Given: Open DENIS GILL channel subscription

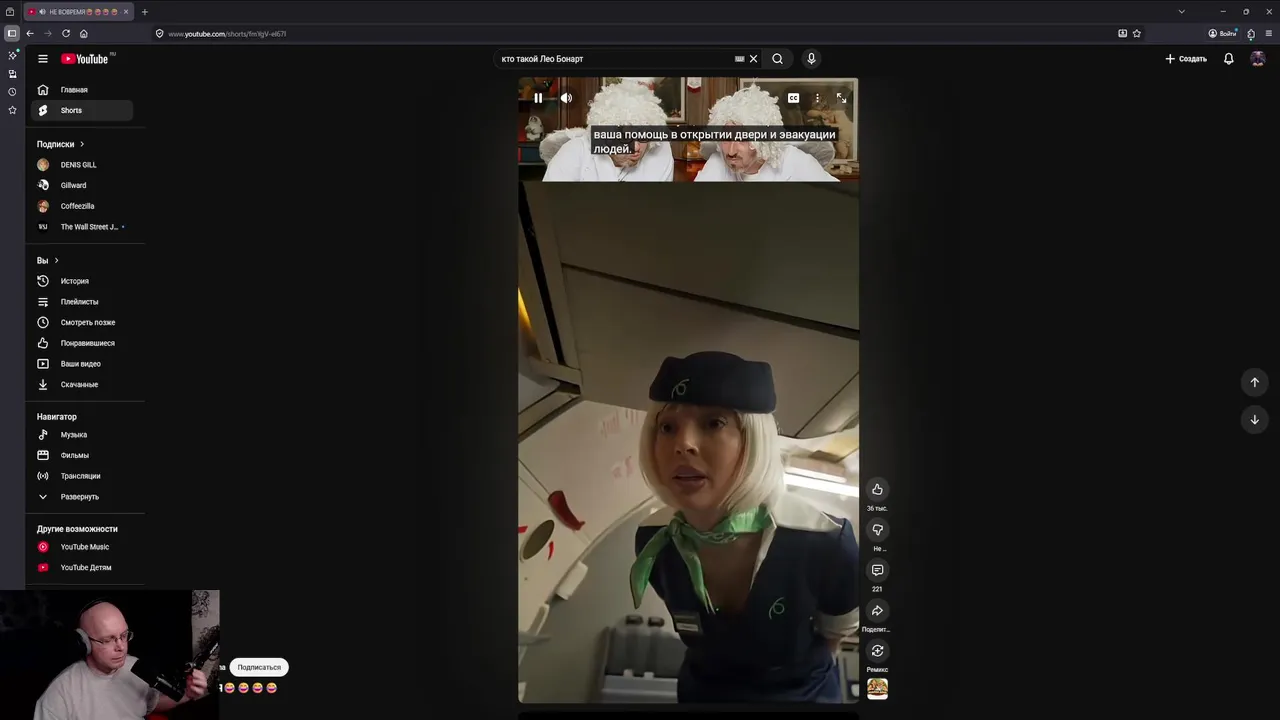Looking at the screenshot, I should (82, 165).
